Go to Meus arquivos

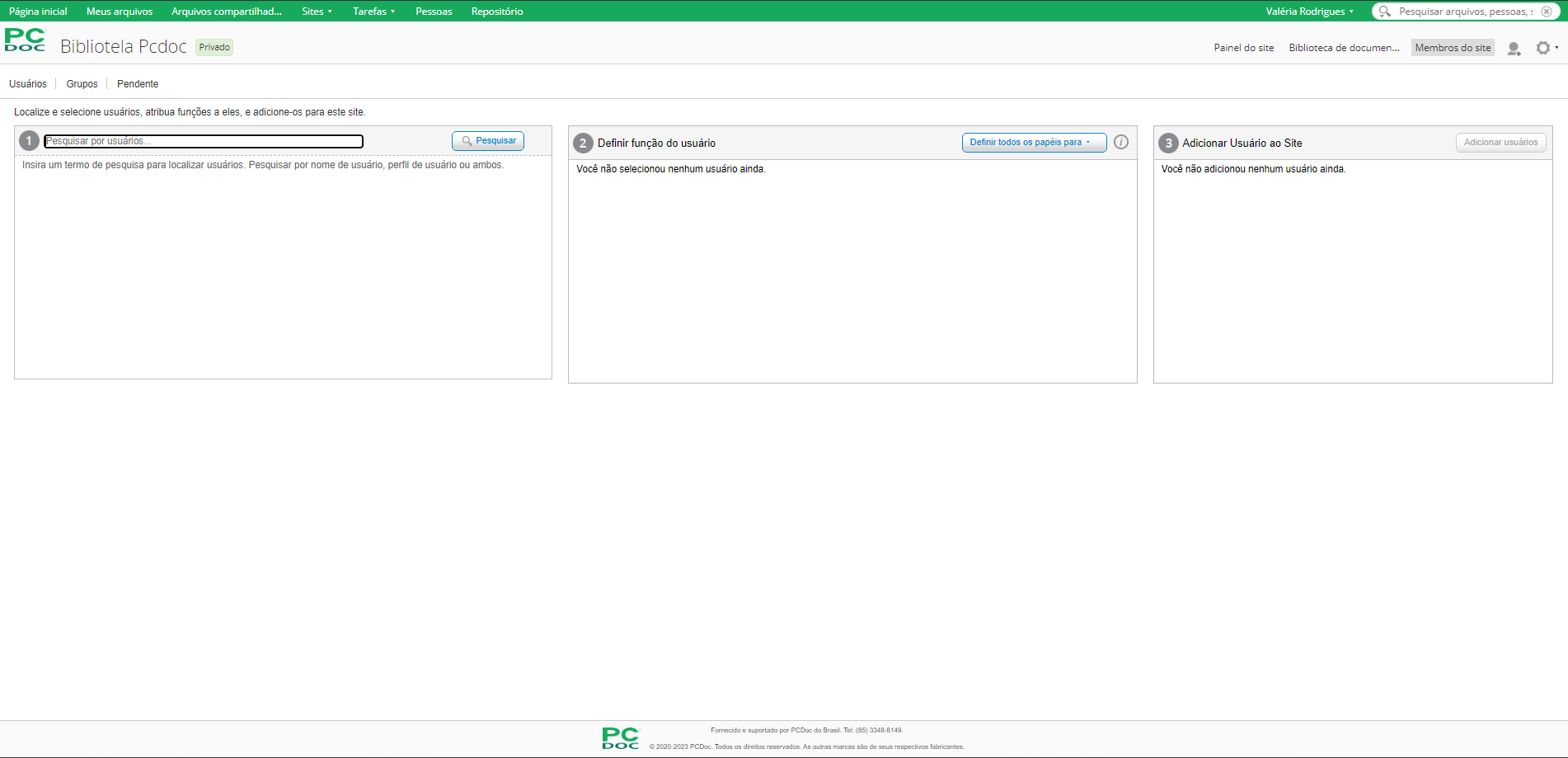point(120,12)
